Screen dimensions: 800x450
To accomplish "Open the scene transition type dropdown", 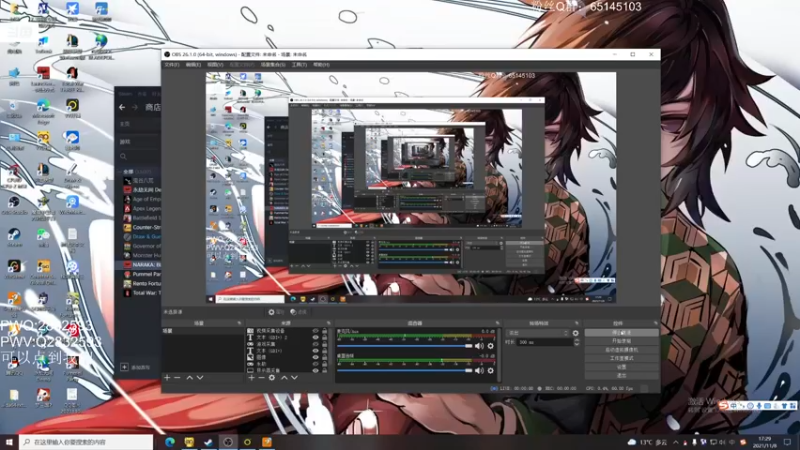I will click(537, 333).
